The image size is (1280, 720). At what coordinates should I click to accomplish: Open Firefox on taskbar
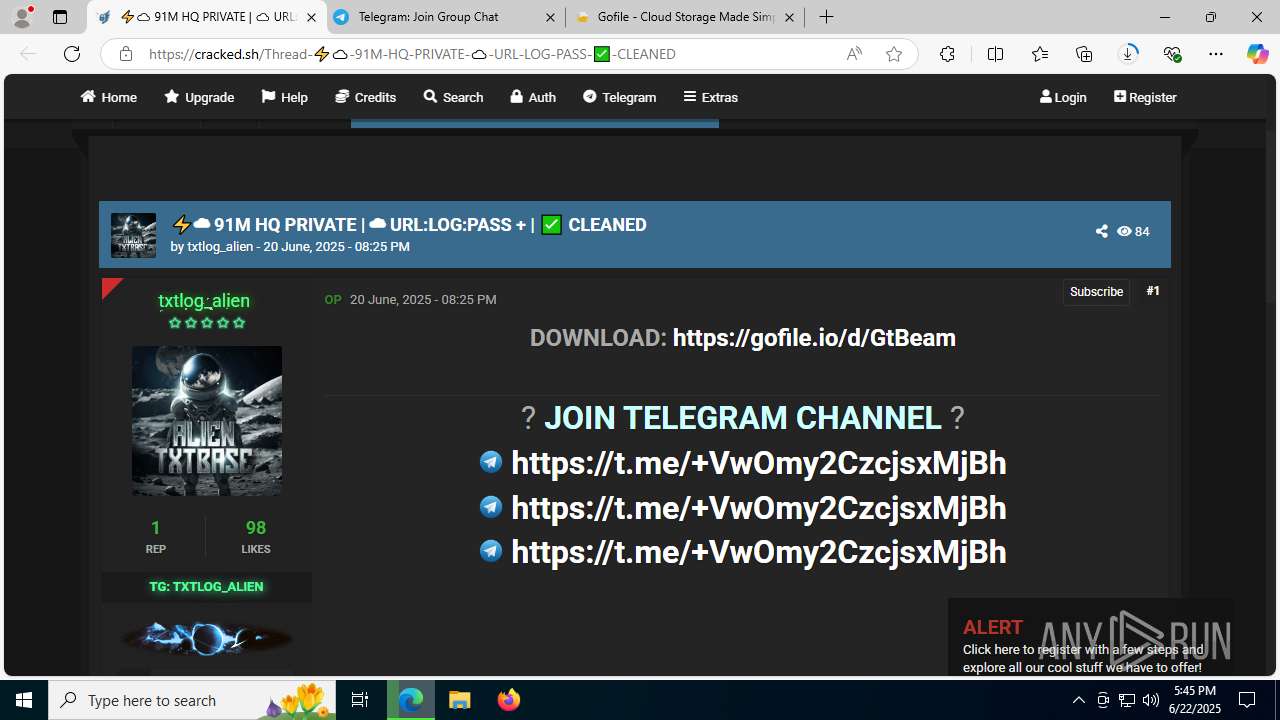click(508, 700)
